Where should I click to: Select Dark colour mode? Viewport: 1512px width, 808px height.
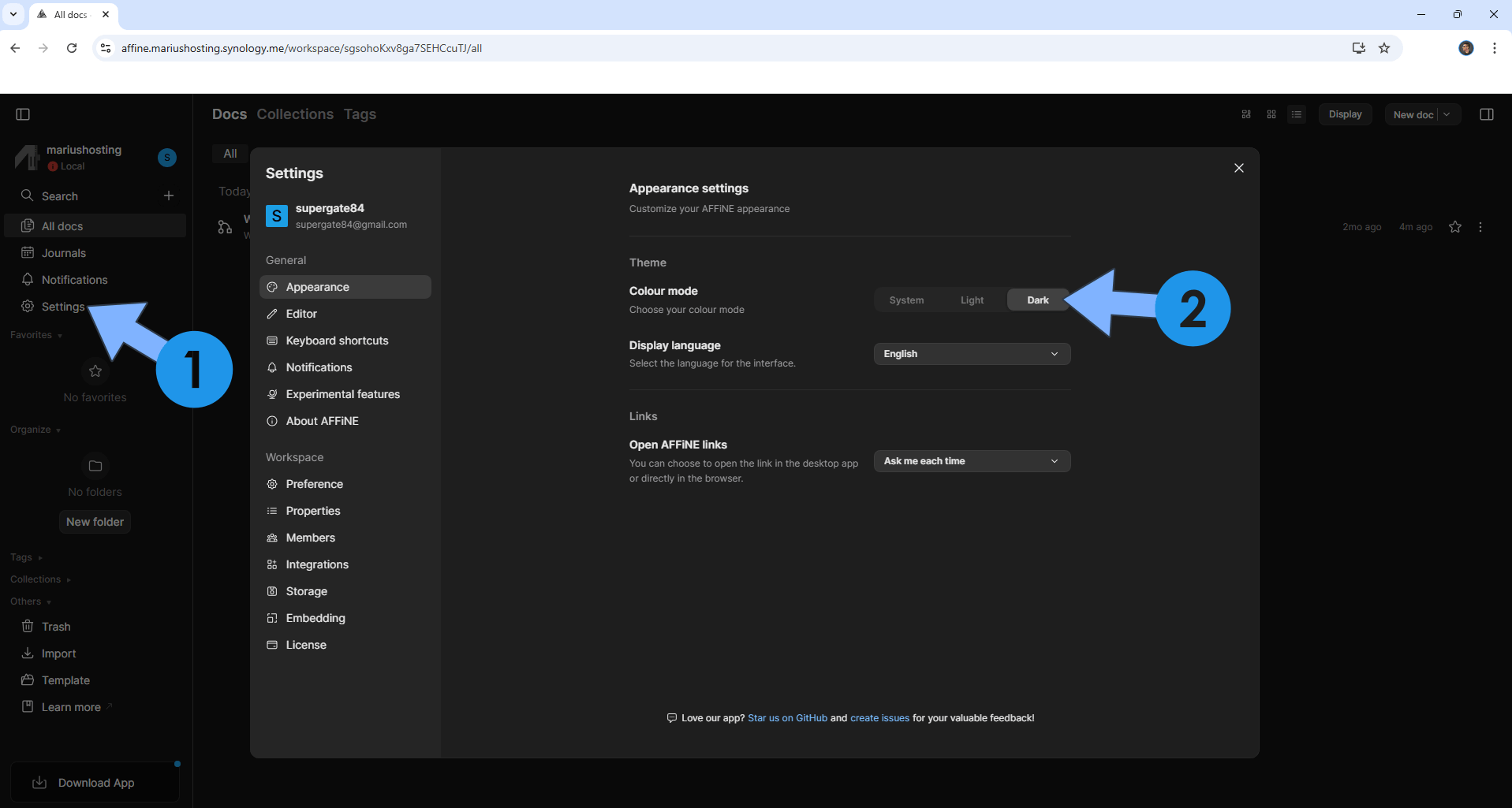click(x=1038, y=300)
